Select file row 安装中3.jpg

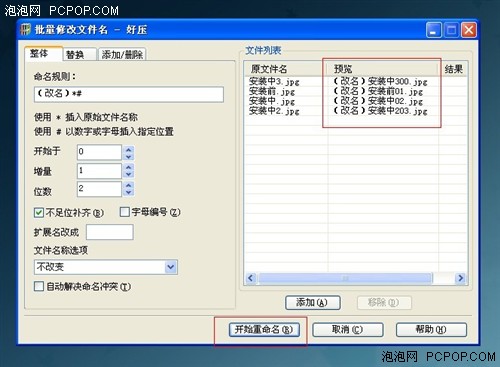pyautogui.click(x=274, y=81)
